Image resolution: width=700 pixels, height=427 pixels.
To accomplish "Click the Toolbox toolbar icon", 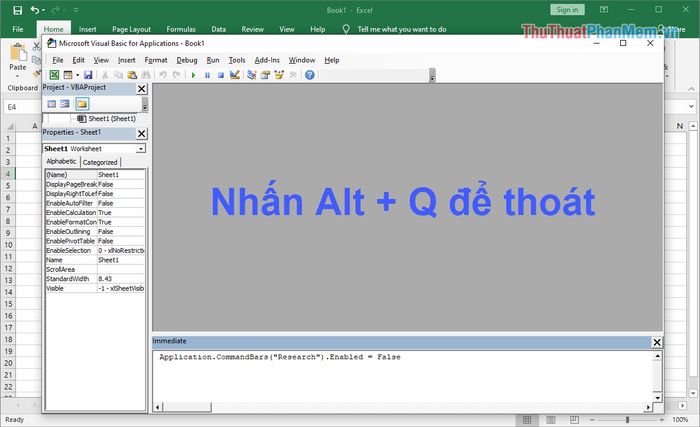I will pyautogui.click(x=293, y=75).
